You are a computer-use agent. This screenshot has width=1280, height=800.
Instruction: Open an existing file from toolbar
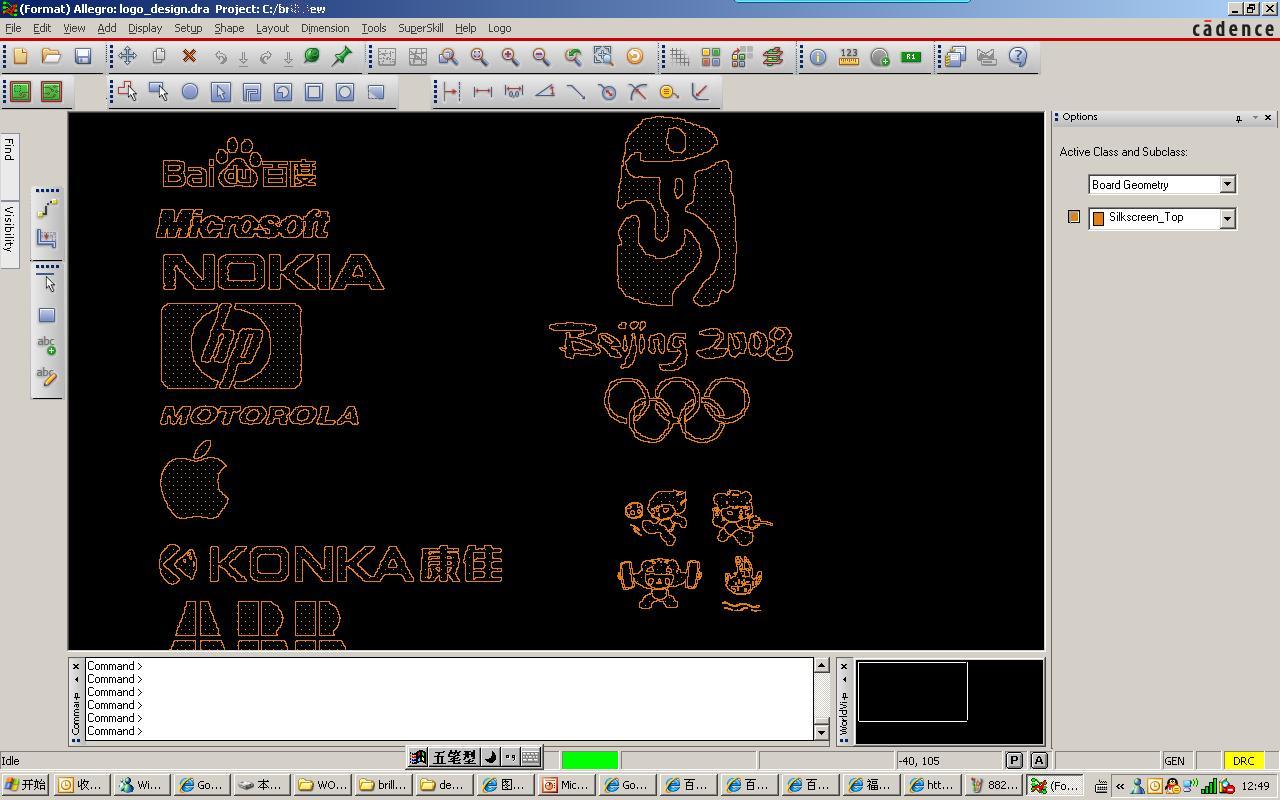pyautogui.click(x=51, y=57)
